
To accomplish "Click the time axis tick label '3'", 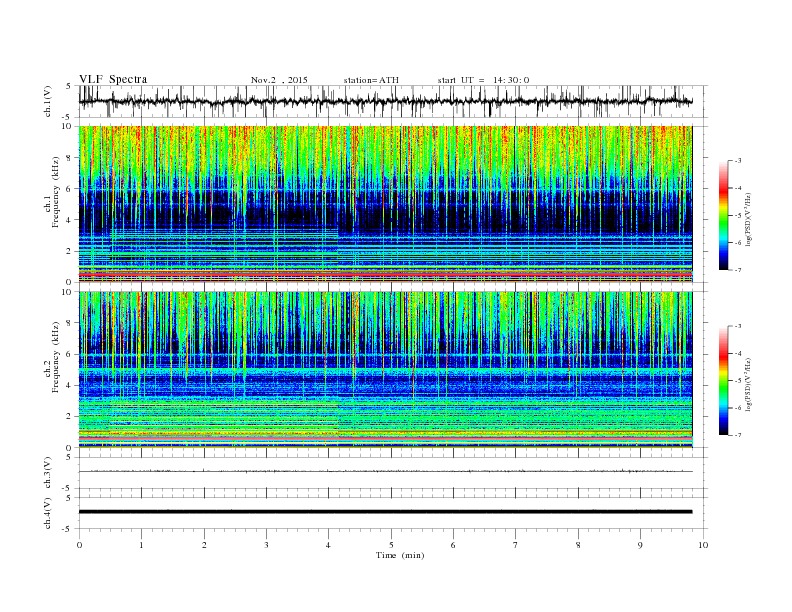I will 266,545.
